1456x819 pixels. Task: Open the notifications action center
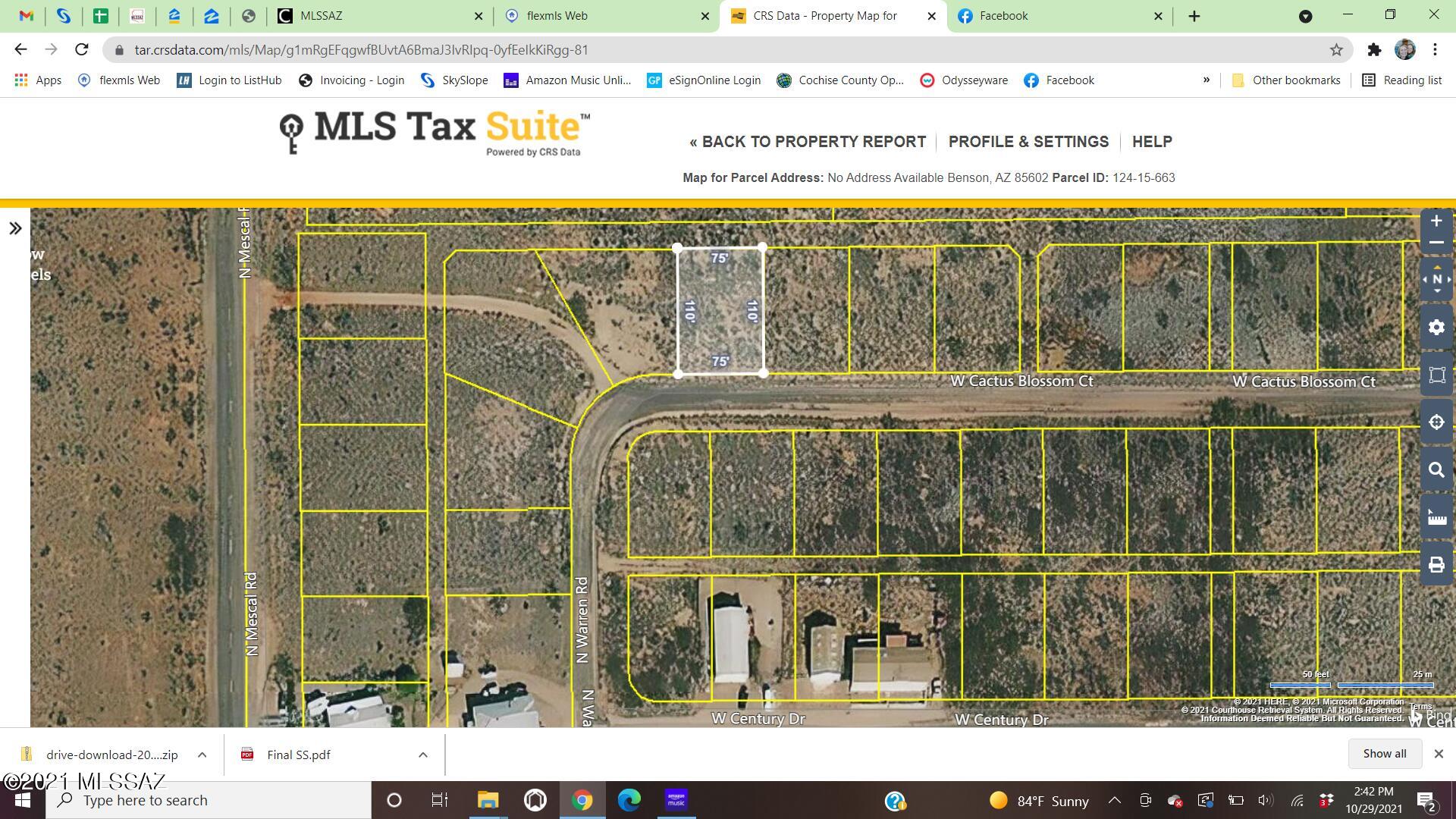click(x=1426, y=801)
